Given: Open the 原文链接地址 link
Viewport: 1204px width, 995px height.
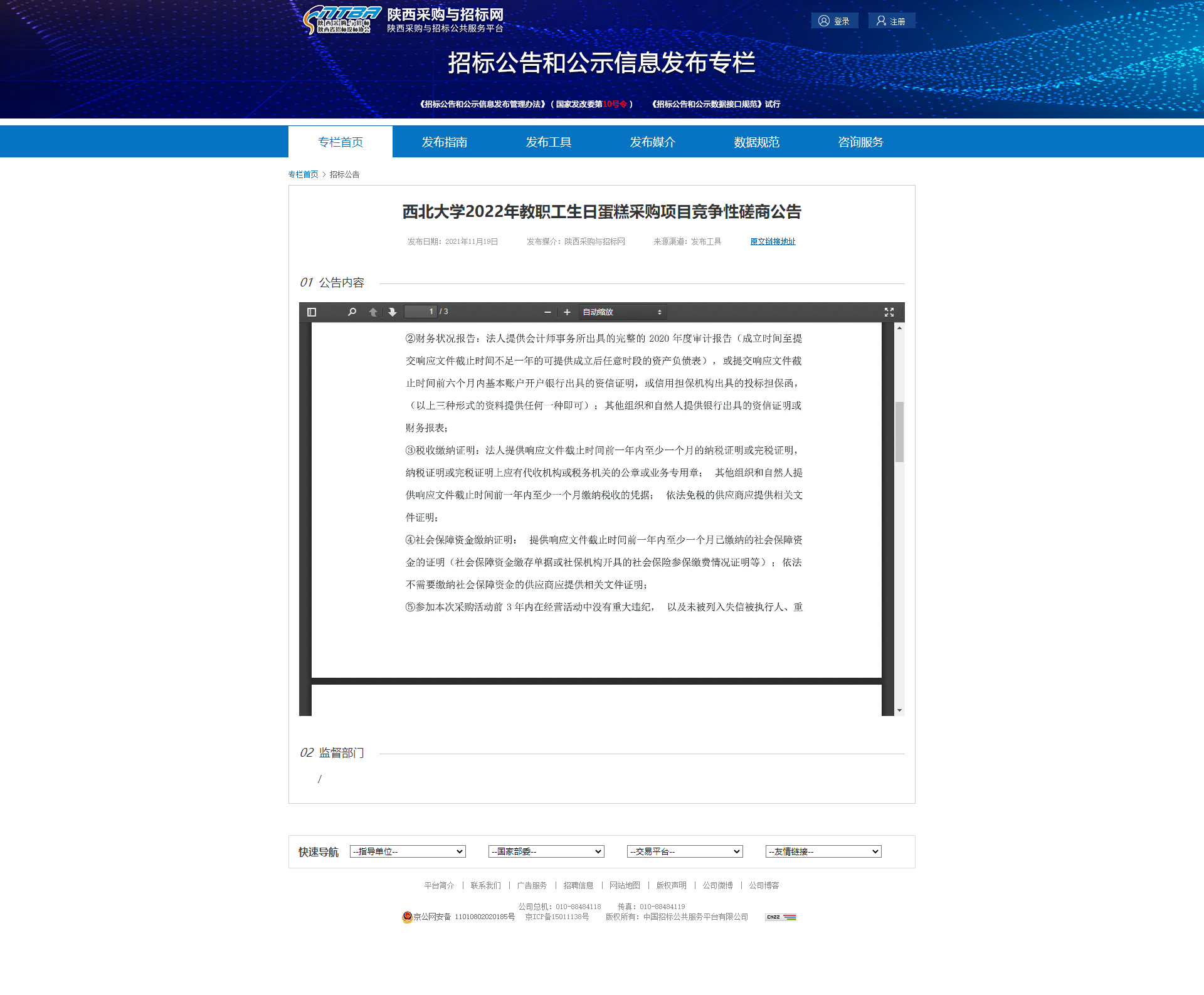Looking at the screenshot, I should tap(773, 241).
